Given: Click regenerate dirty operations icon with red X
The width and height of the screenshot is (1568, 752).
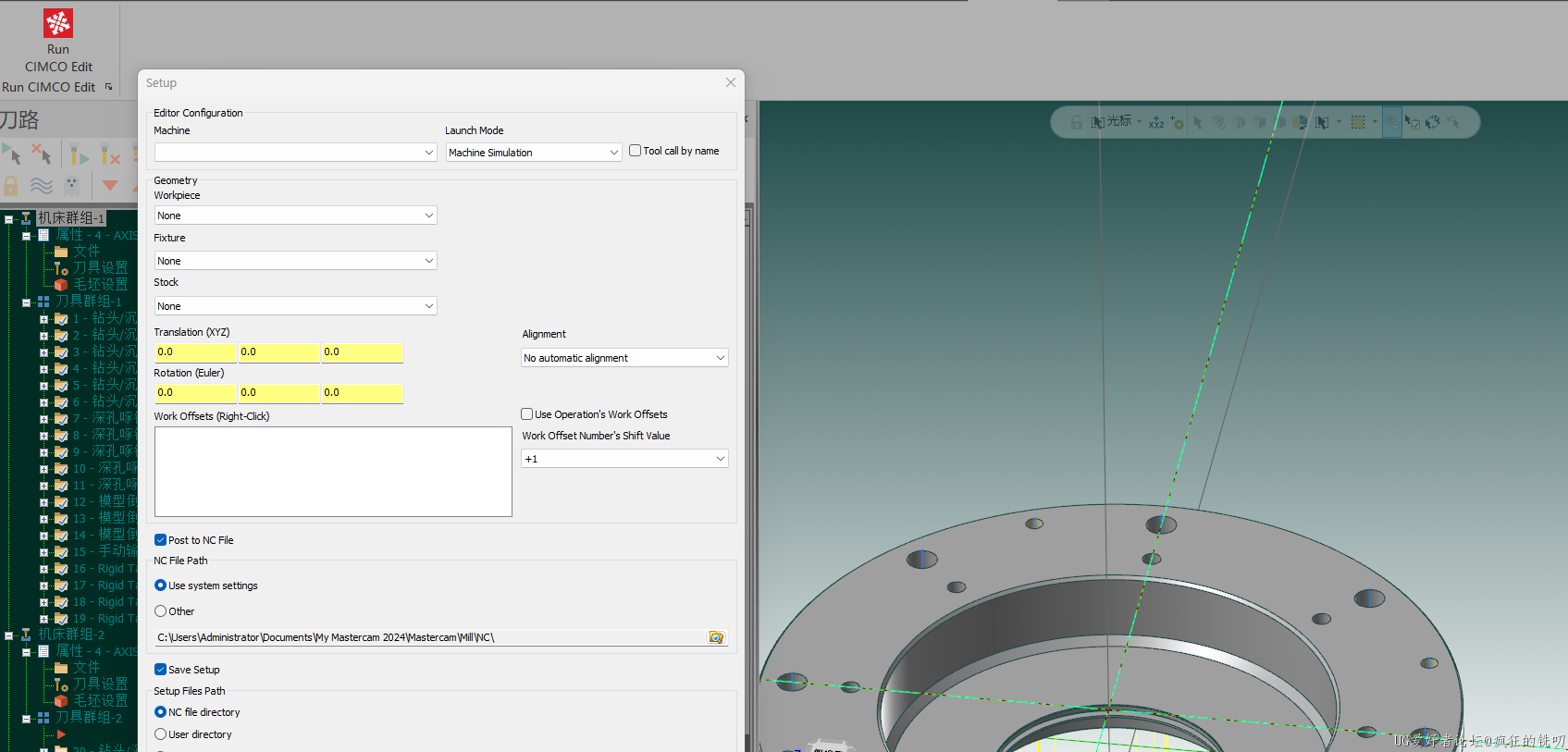Looking at the screenshot, I should pyautogui.click(x=110, y=154).
